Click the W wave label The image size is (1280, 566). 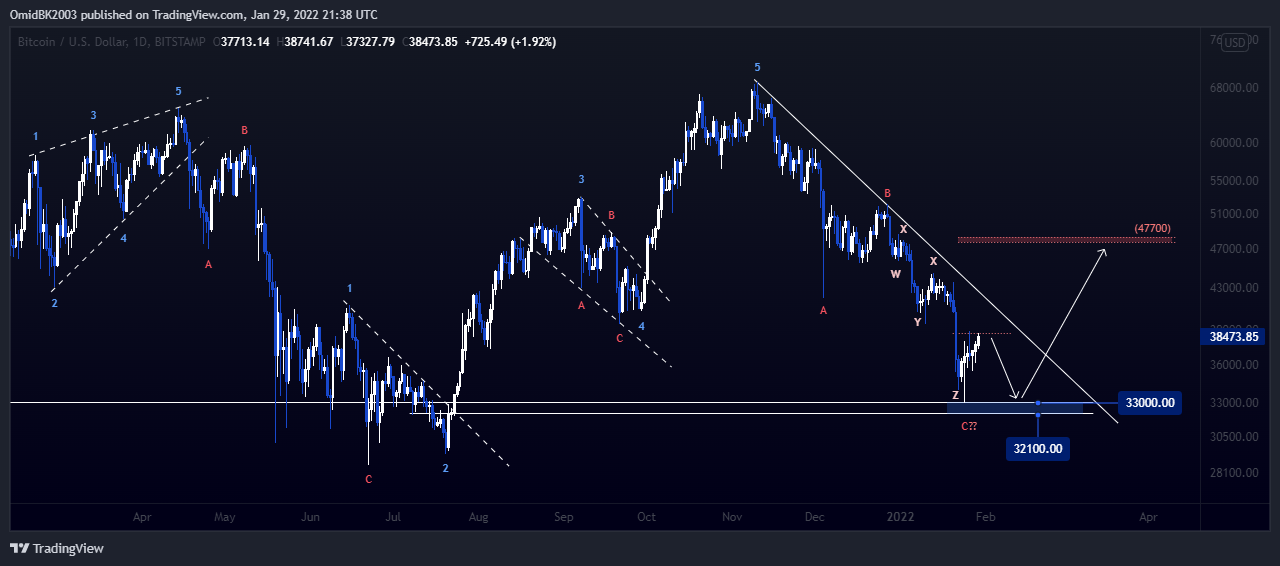[896, 274]
